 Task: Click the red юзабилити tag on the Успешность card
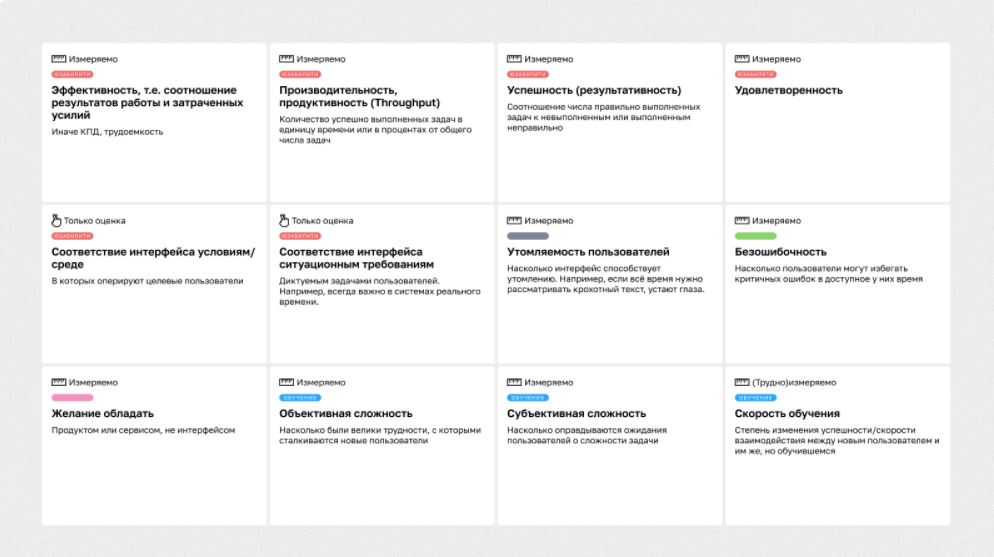527,74
